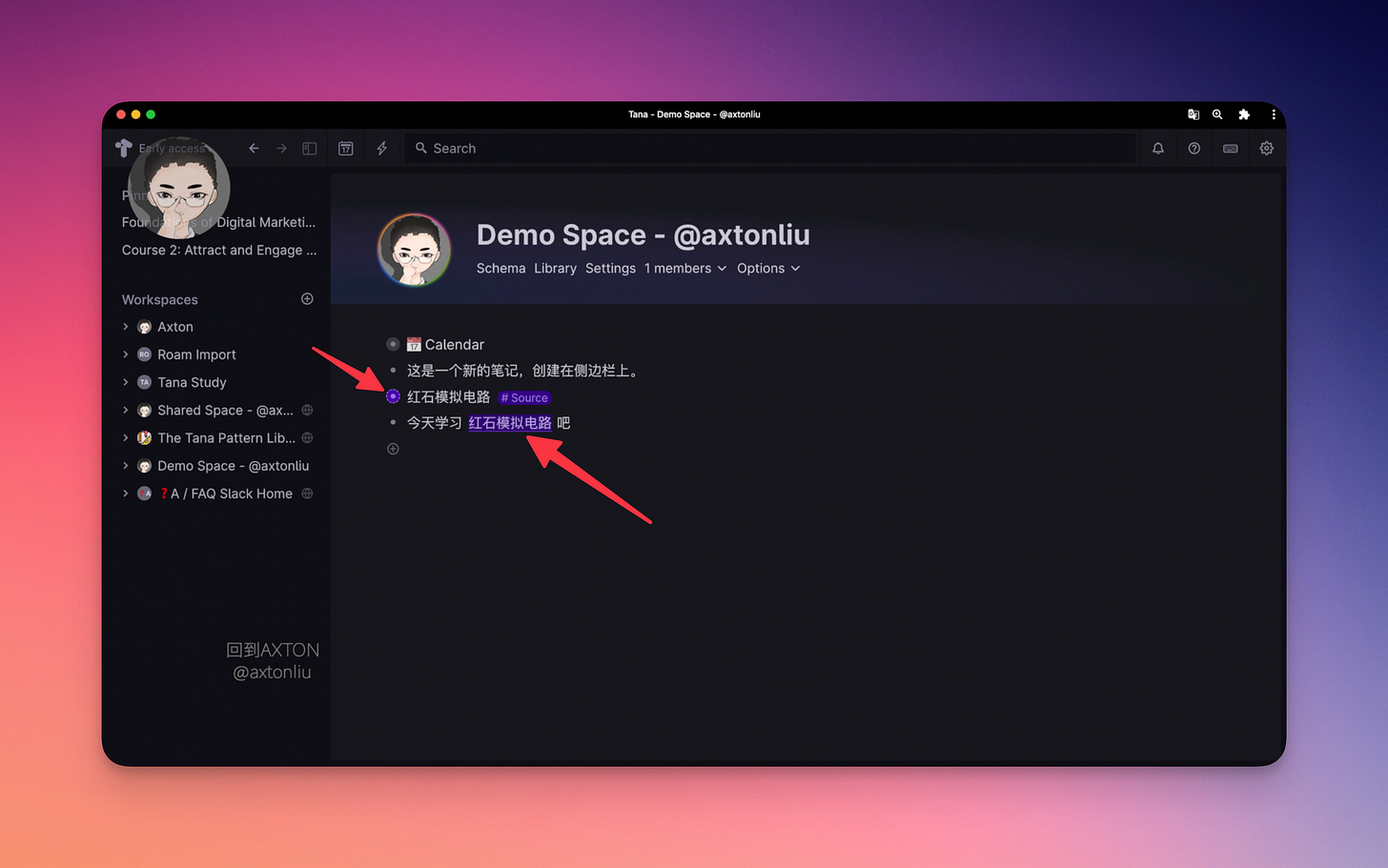Click the Calendar node bullet
Image resolution: width=1388 pixels, height=868 pixels.
[x=393, y=344]
